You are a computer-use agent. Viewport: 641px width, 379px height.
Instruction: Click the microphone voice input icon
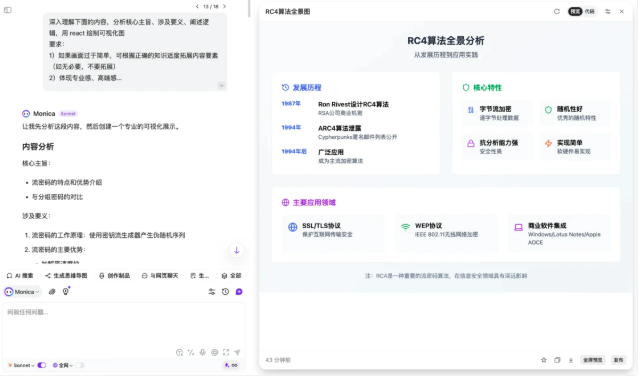click(x=203, y=352)
